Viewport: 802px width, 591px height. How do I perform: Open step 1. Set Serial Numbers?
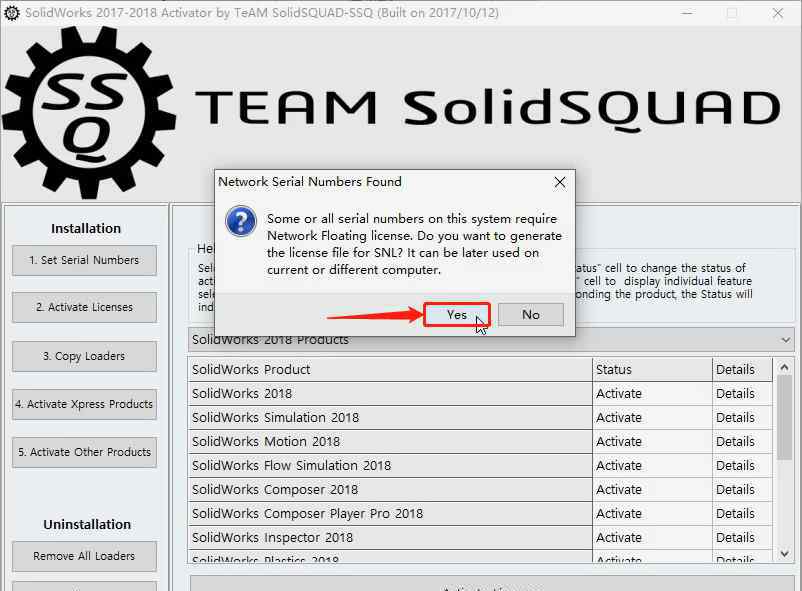pyautogui.click(x=84, y=260)
